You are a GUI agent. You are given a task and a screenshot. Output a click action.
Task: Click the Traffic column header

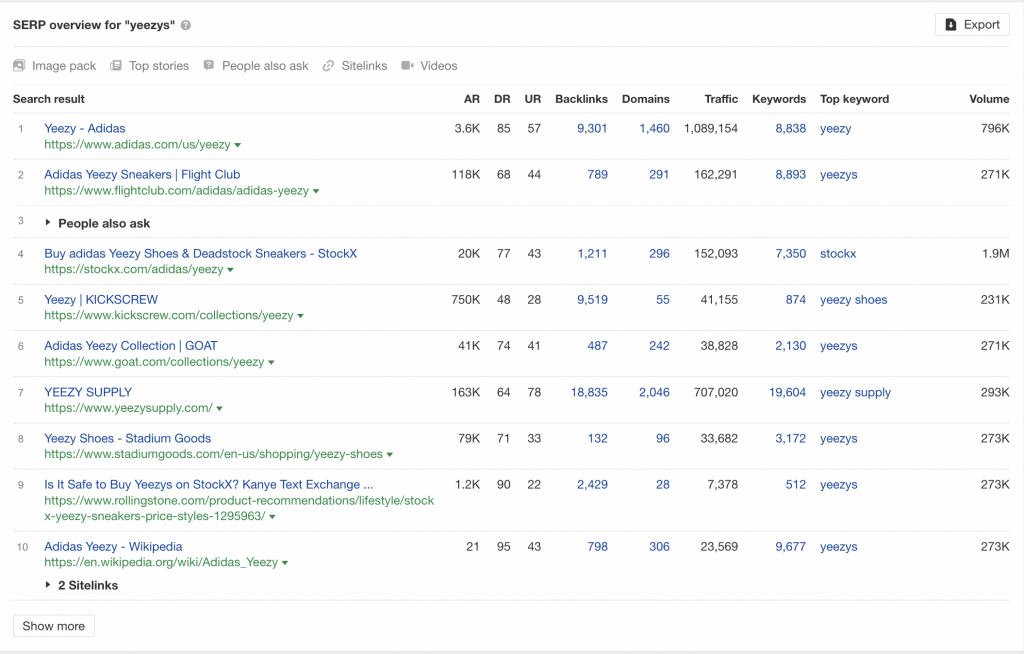pyautogui.click(x=721, y=99)
